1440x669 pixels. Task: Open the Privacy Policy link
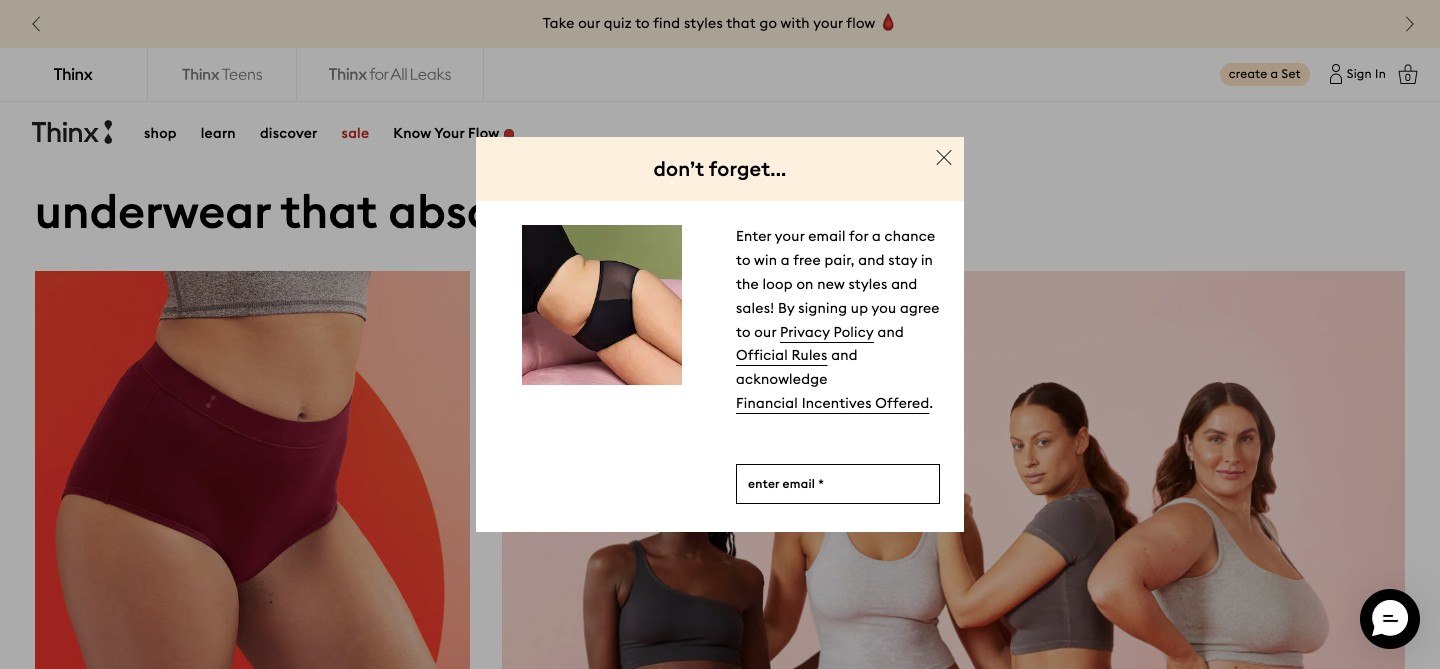click(x=827, y=332)
